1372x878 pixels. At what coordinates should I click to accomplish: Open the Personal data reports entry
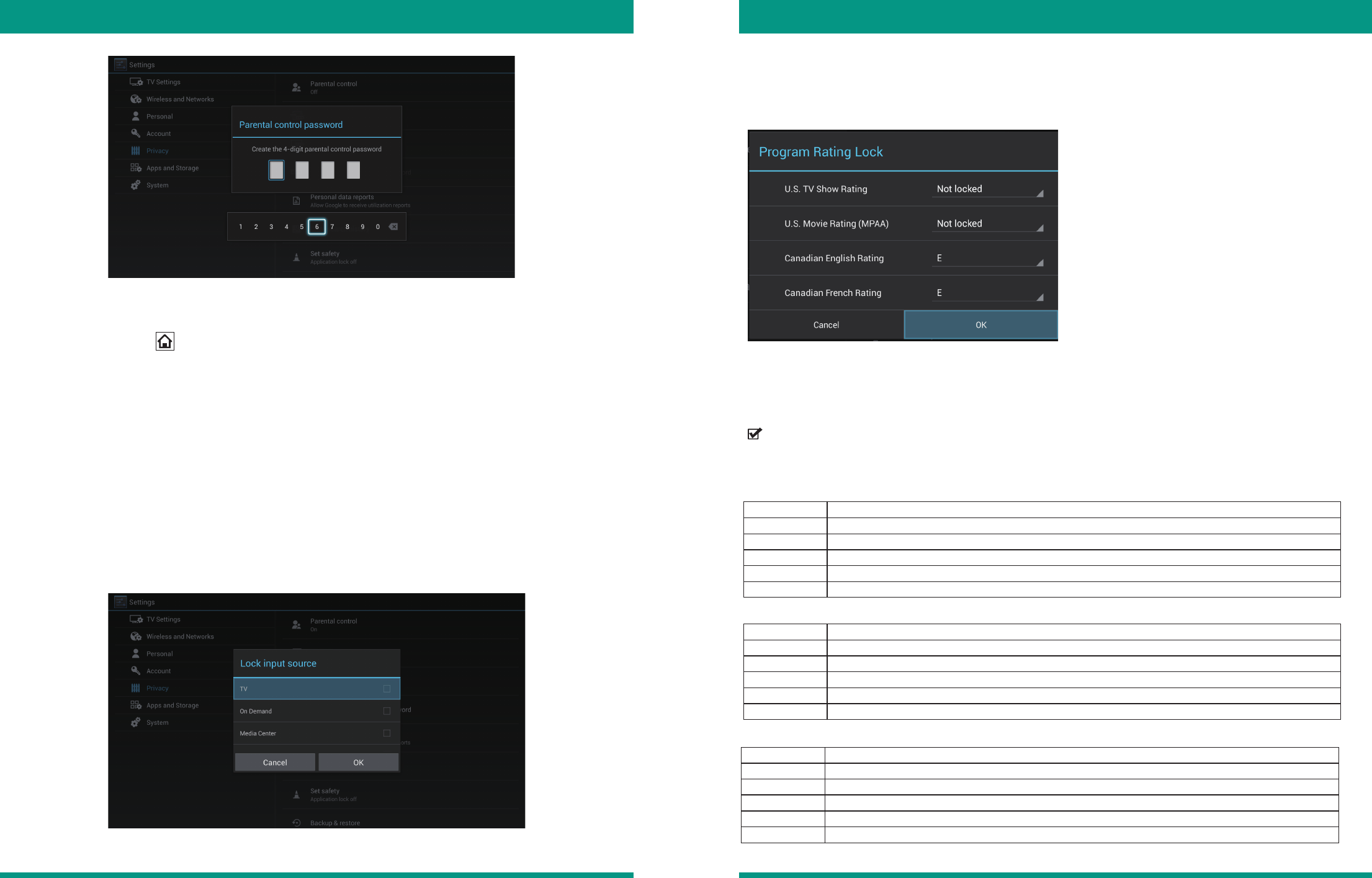coord(342,197)
